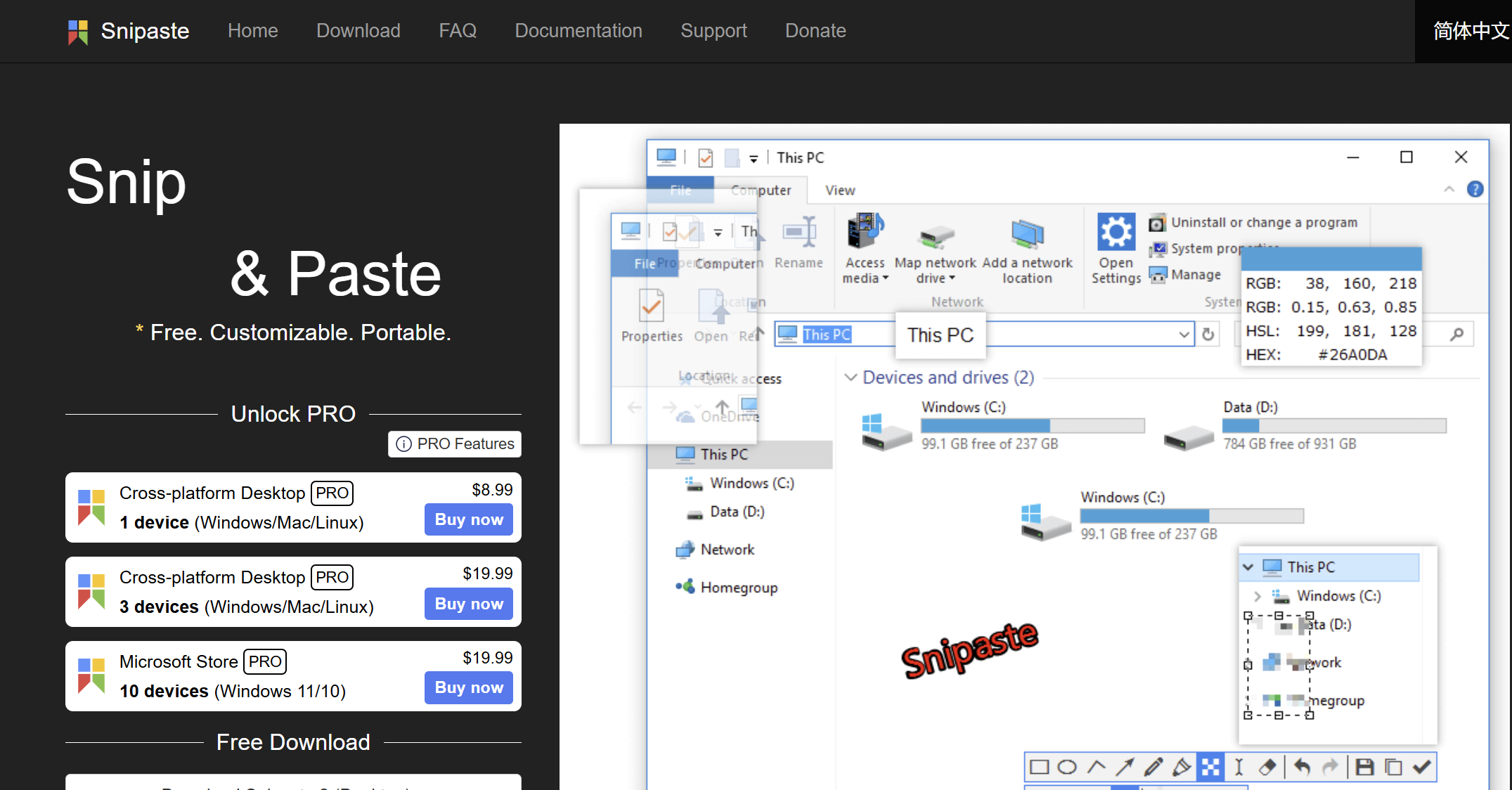The height and width of the screenshot is (790, 1512).
Task: Open the PRO Features info button
Action: coord(455,444)
